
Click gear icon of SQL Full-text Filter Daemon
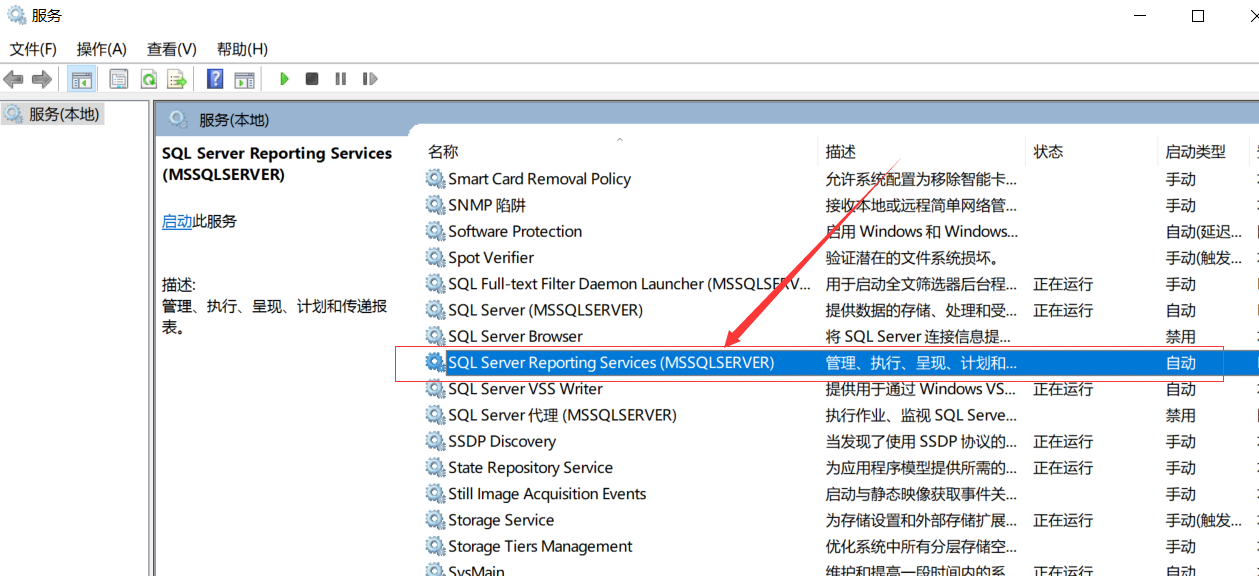click(x=435, y=283)
